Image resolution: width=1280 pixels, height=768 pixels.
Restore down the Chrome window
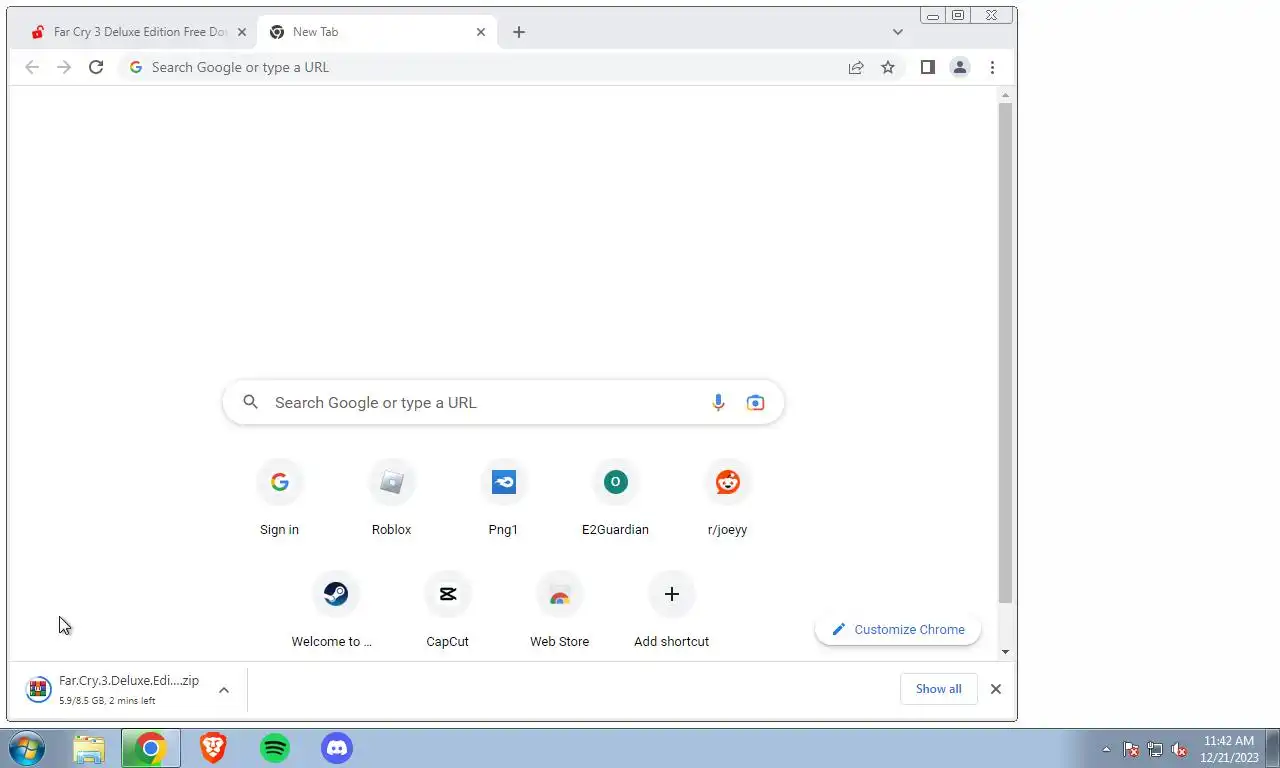(958, 15)
